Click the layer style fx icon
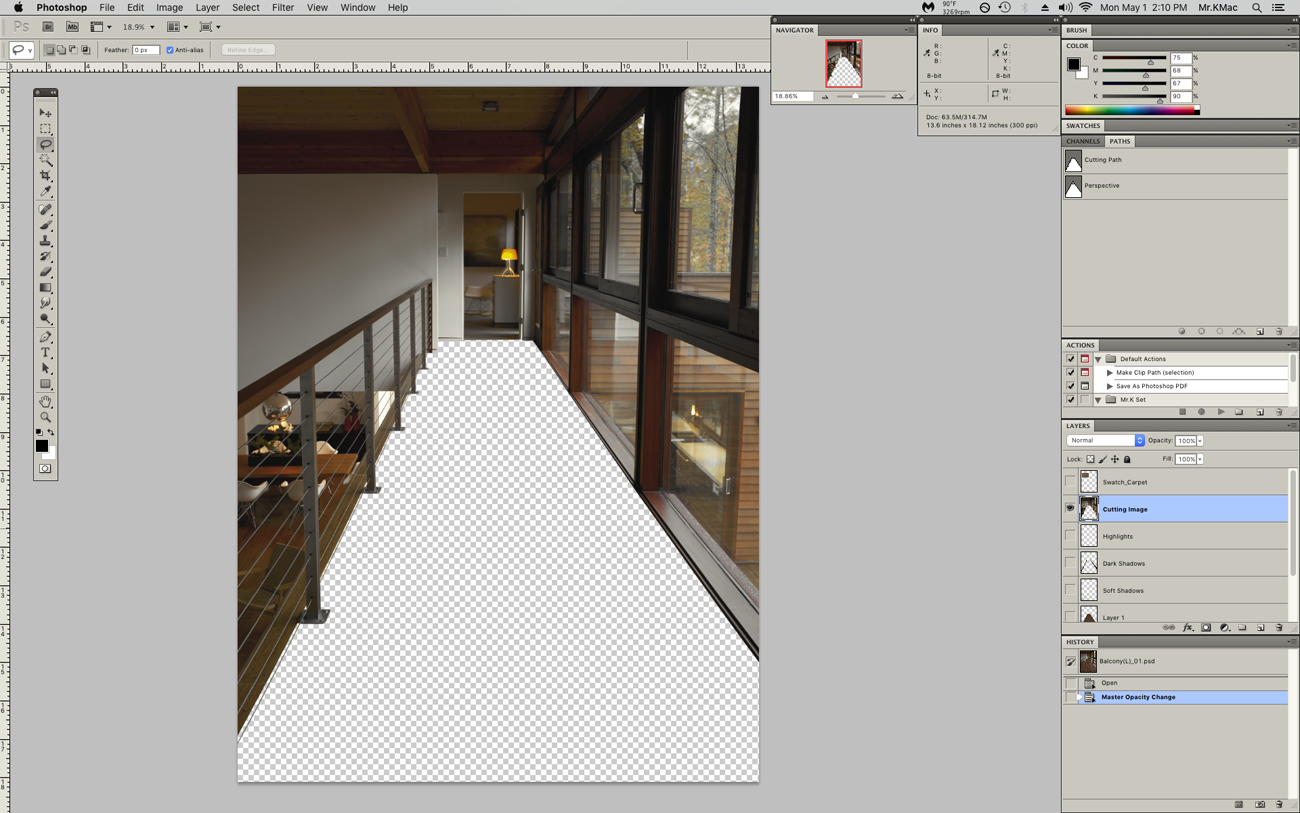This screenshot has height=813, width=1300. (1188, 628)
